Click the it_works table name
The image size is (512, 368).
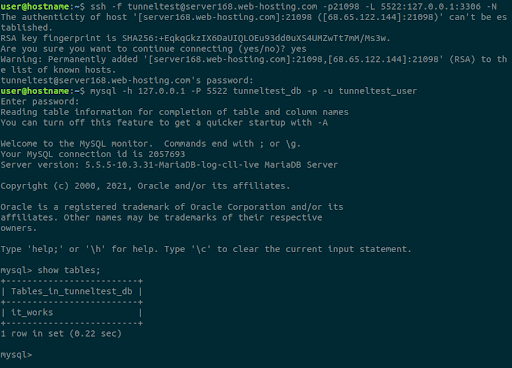click(x=32, y=312)
